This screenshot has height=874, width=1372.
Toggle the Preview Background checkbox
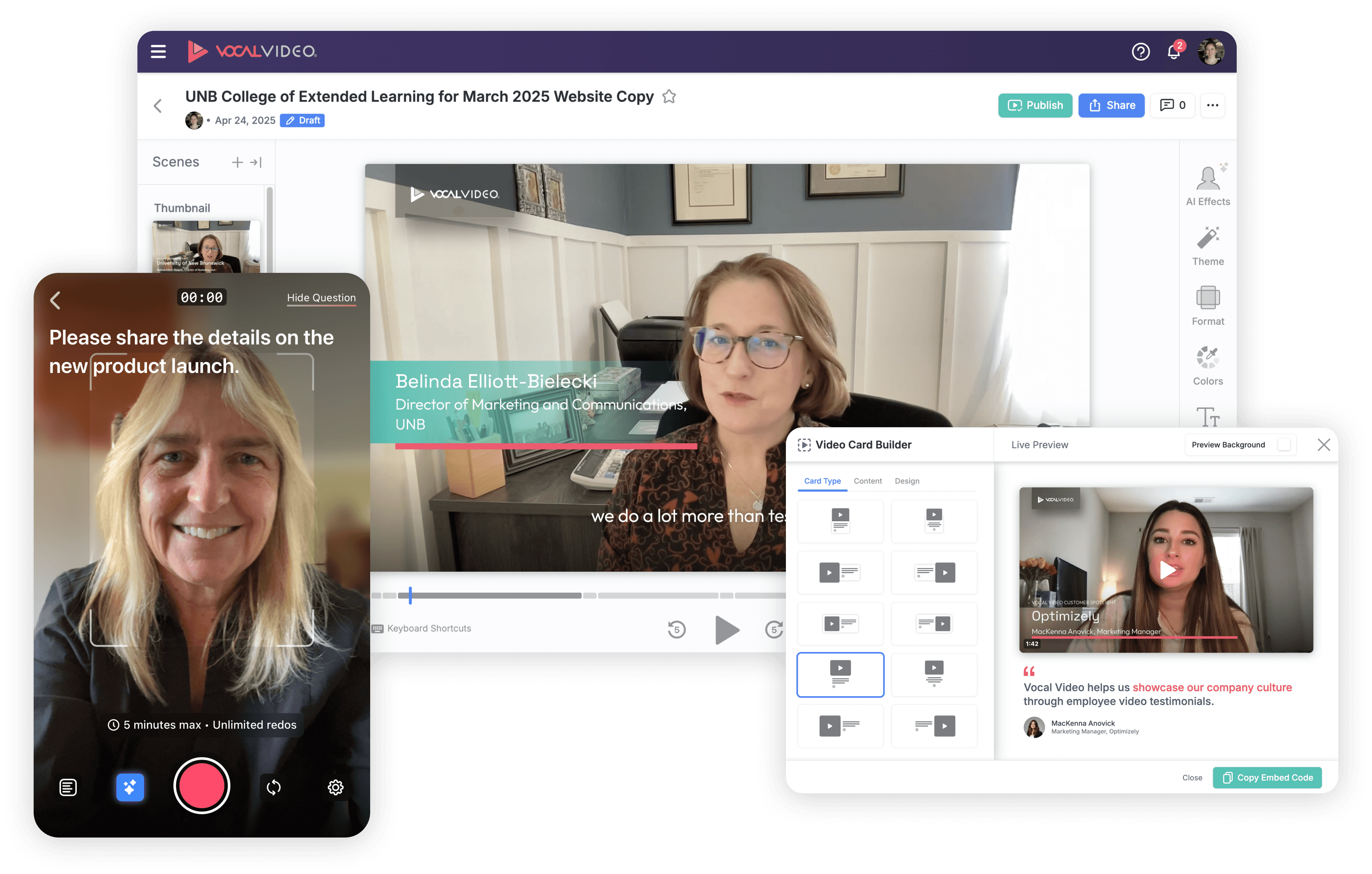tap(1284, 445)
